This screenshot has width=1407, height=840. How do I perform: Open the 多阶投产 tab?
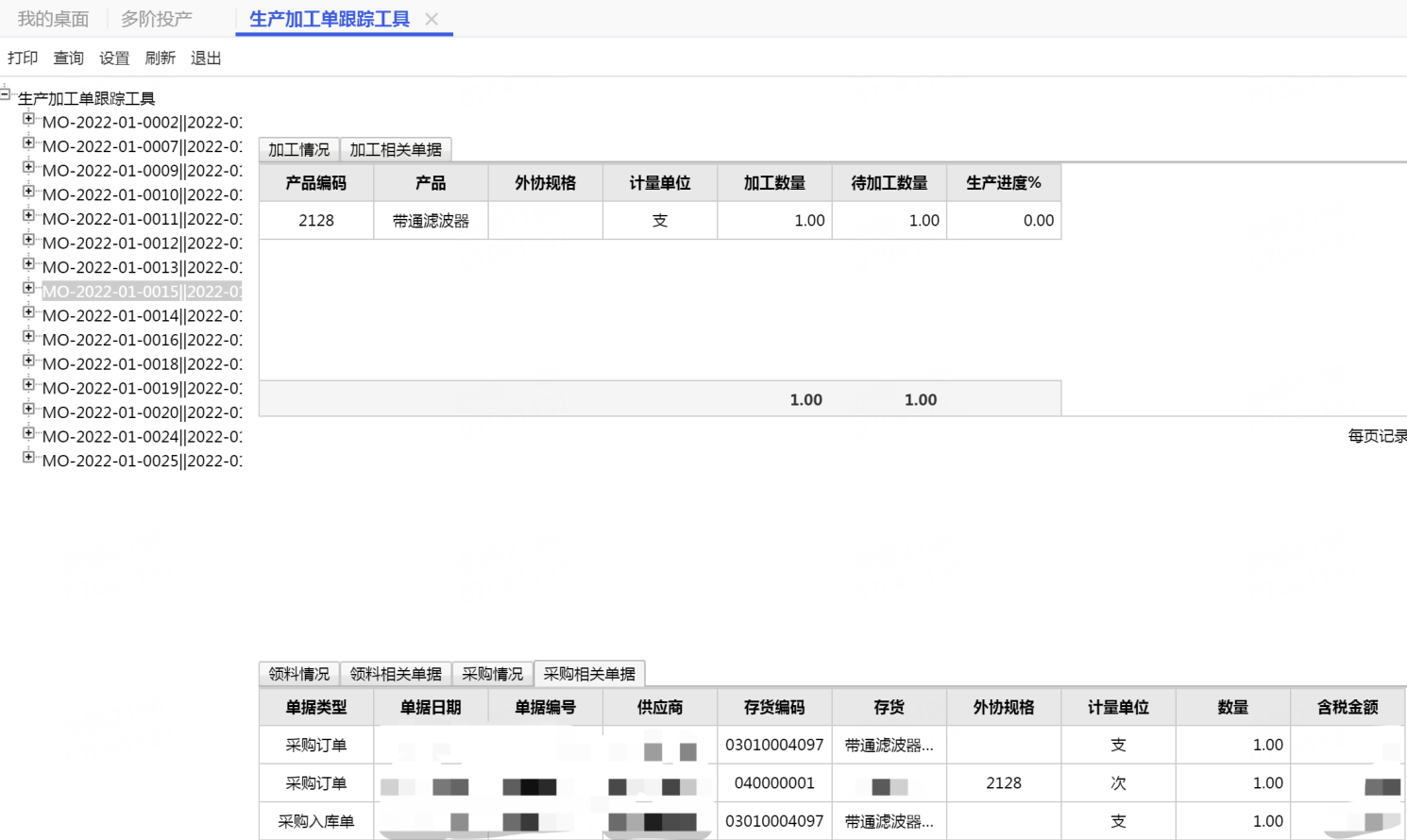157,19
